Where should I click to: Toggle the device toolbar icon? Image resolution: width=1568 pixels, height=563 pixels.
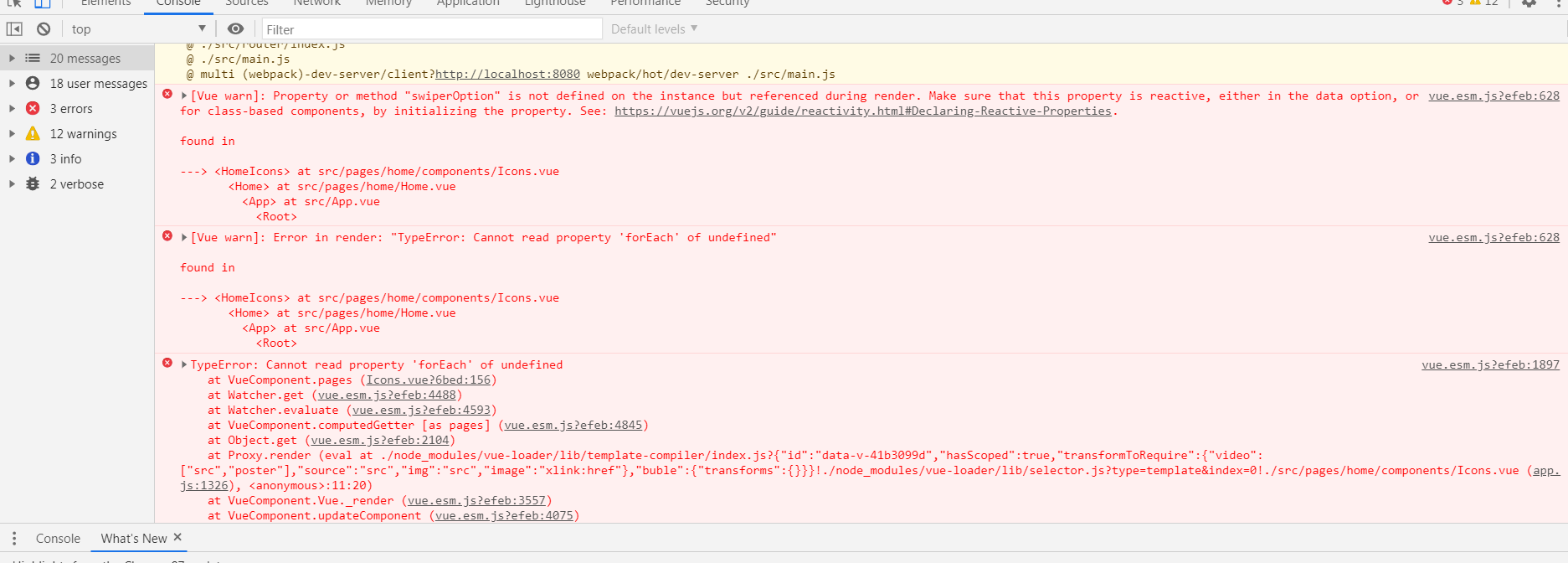[x=42, y=4]
